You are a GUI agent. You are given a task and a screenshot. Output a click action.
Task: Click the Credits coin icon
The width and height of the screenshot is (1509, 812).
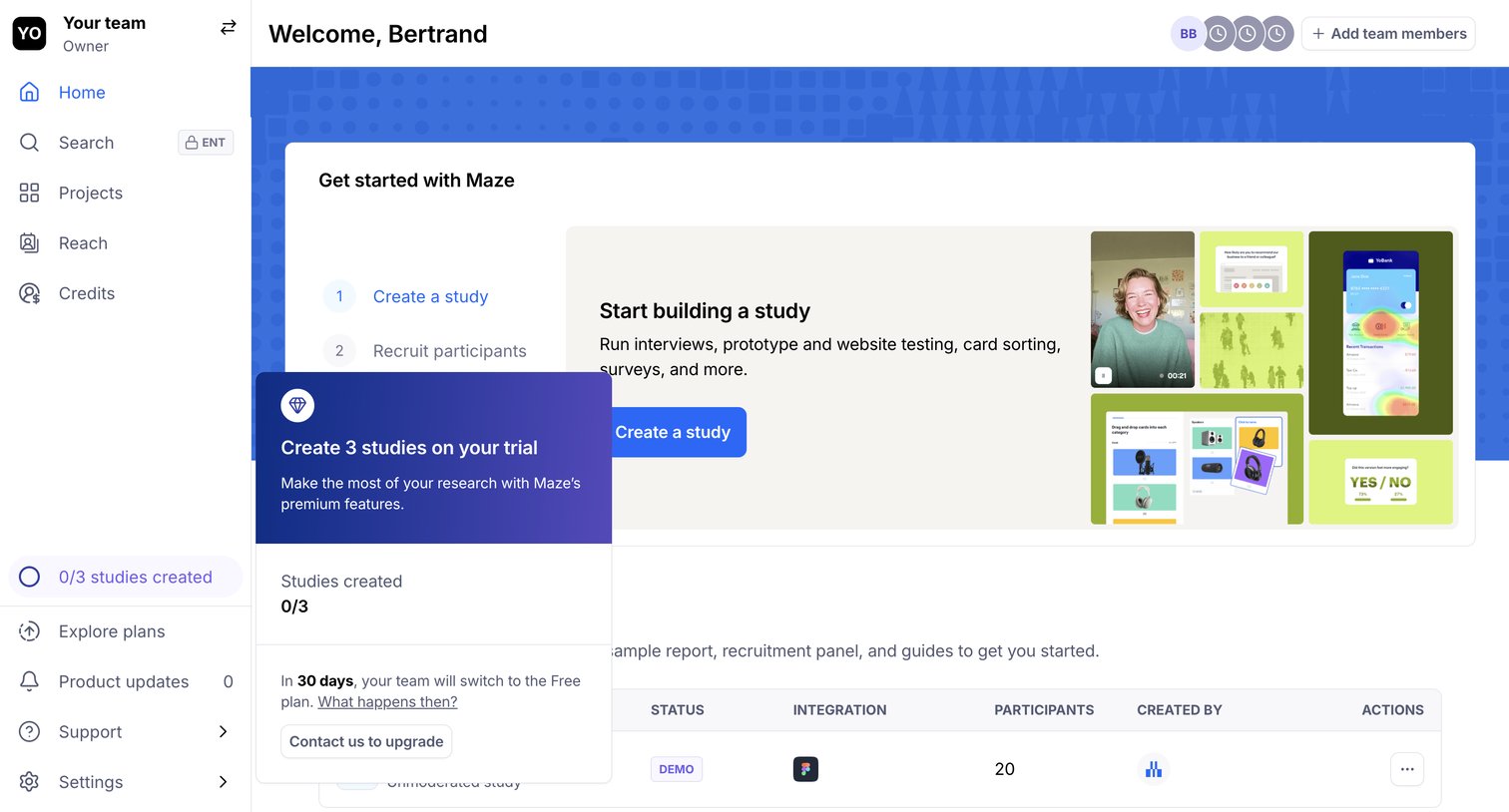click(x=30, y=293)
